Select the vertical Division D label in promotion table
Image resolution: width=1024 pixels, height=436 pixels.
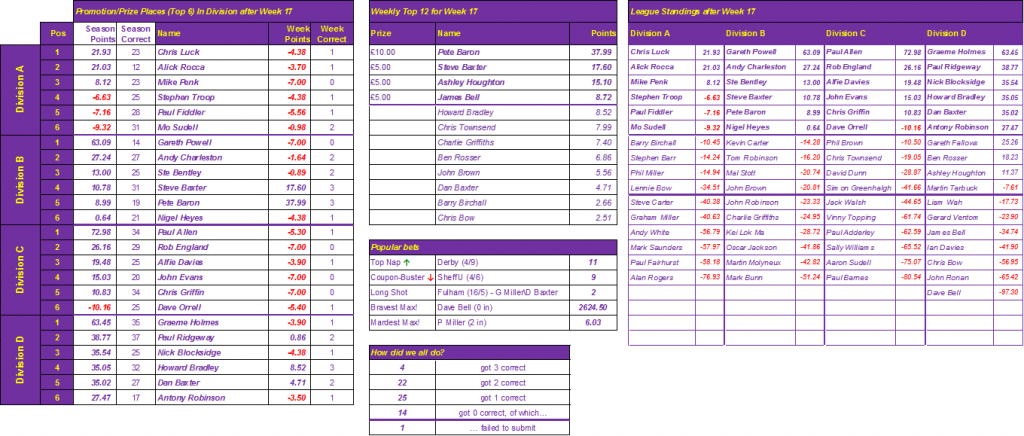(x=20, y=360)
